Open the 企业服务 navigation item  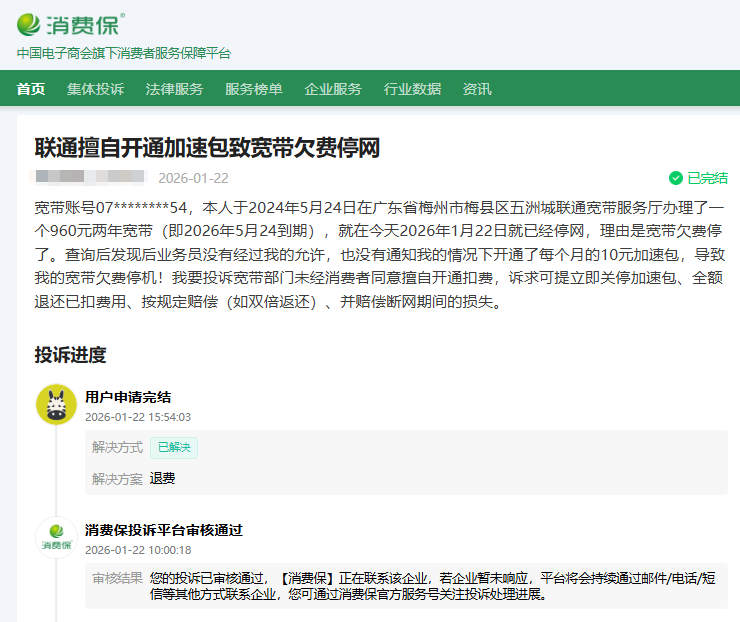(x=333, y=89)
